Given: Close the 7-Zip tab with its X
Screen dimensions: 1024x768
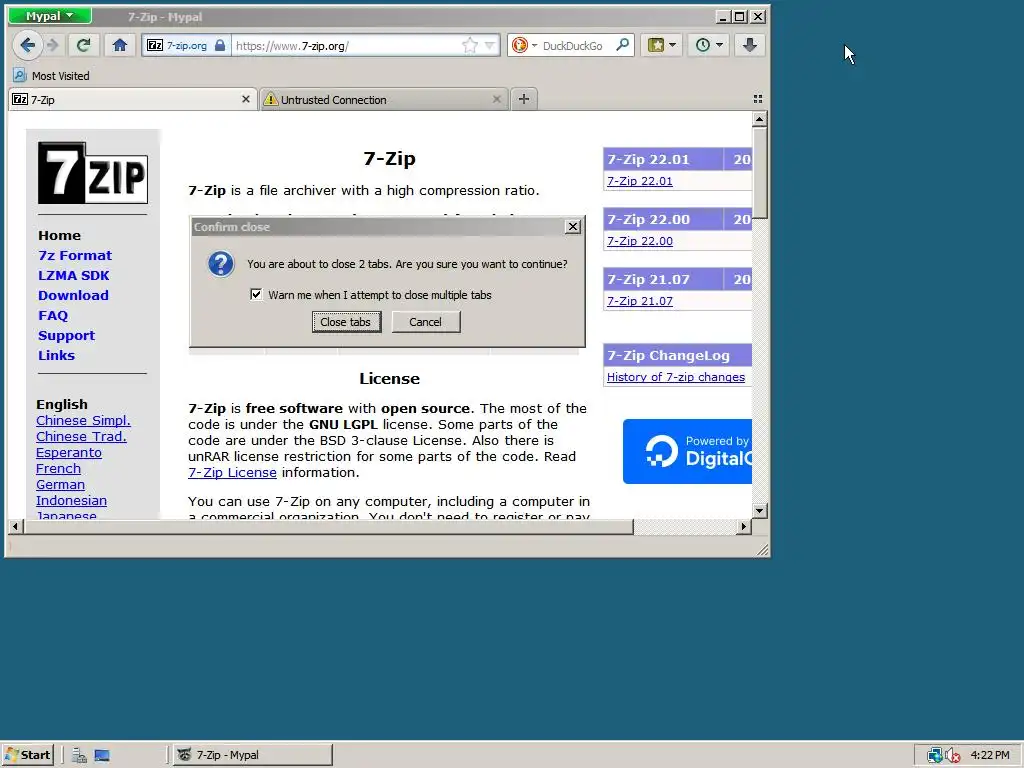Looking at the screenshot, I should pyautogui.click(x=246, y=99).
